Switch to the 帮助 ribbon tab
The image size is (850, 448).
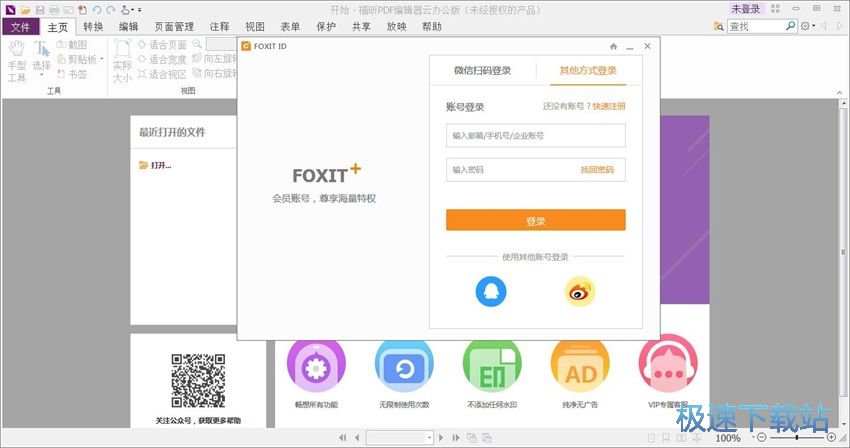(x=432, y=27)
